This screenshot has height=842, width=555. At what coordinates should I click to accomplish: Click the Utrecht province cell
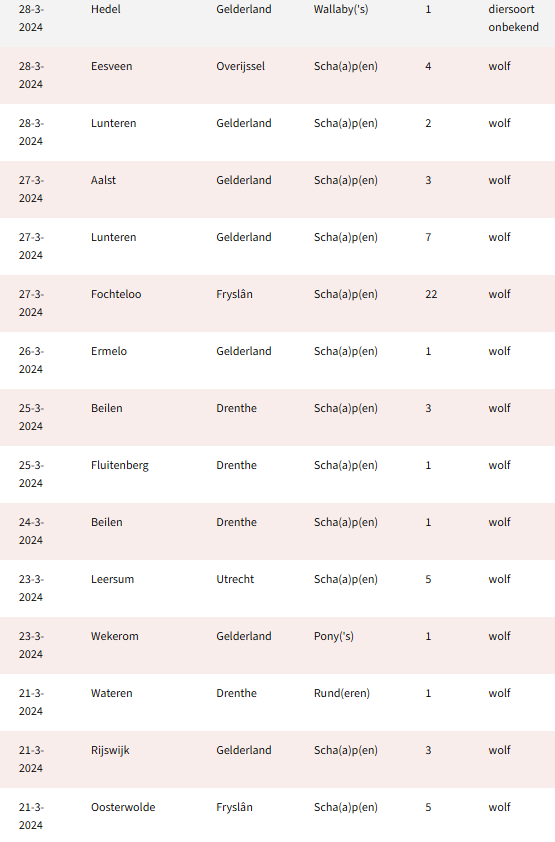pos(235,579)
